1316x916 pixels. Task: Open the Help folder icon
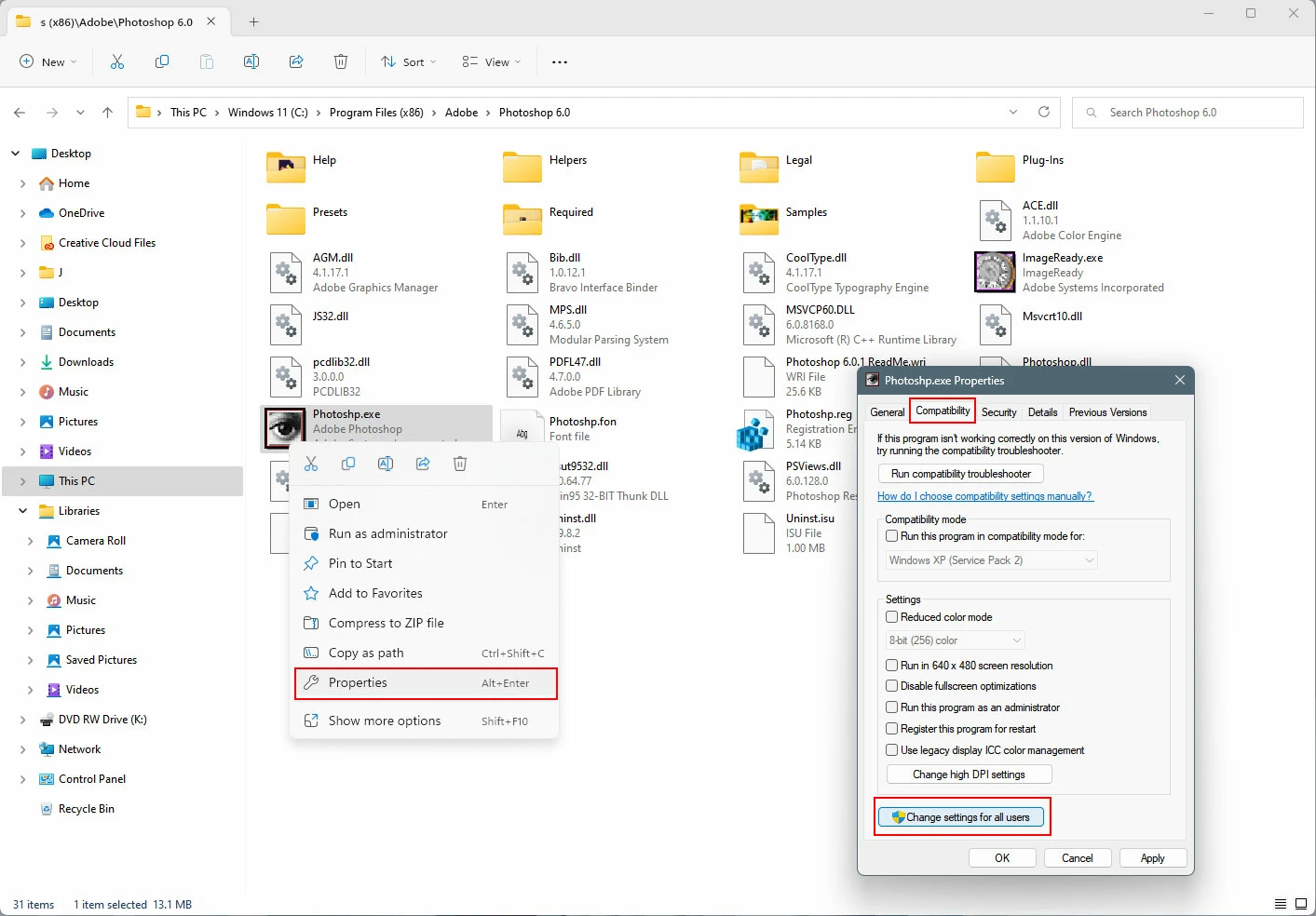(286, 167)
